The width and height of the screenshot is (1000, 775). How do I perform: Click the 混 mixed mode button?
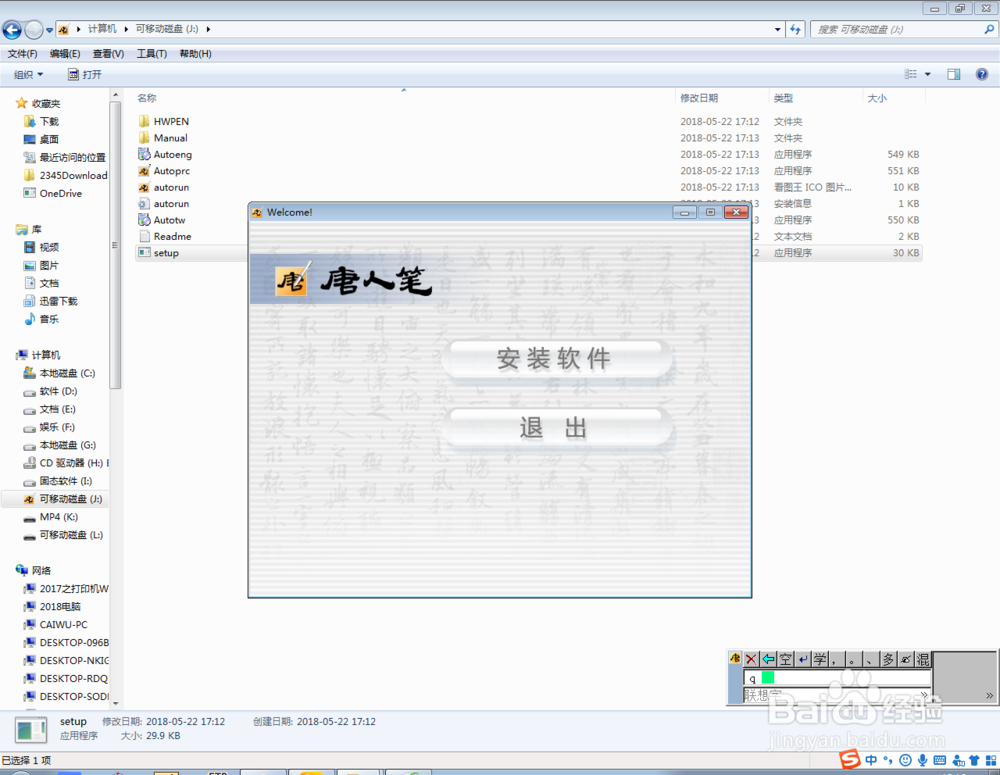[923, 659]
